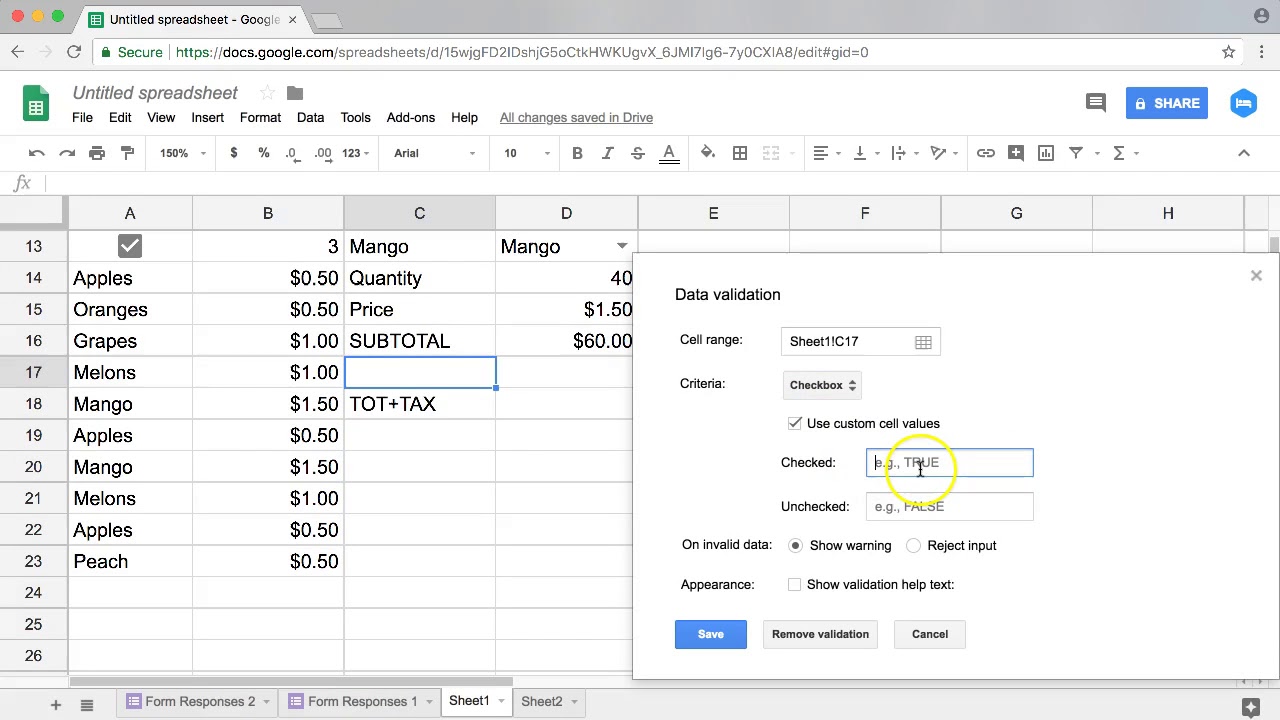Open the Add-ons menu
The height and width of the screenshot is (720, 1280).
click(411, 117)
